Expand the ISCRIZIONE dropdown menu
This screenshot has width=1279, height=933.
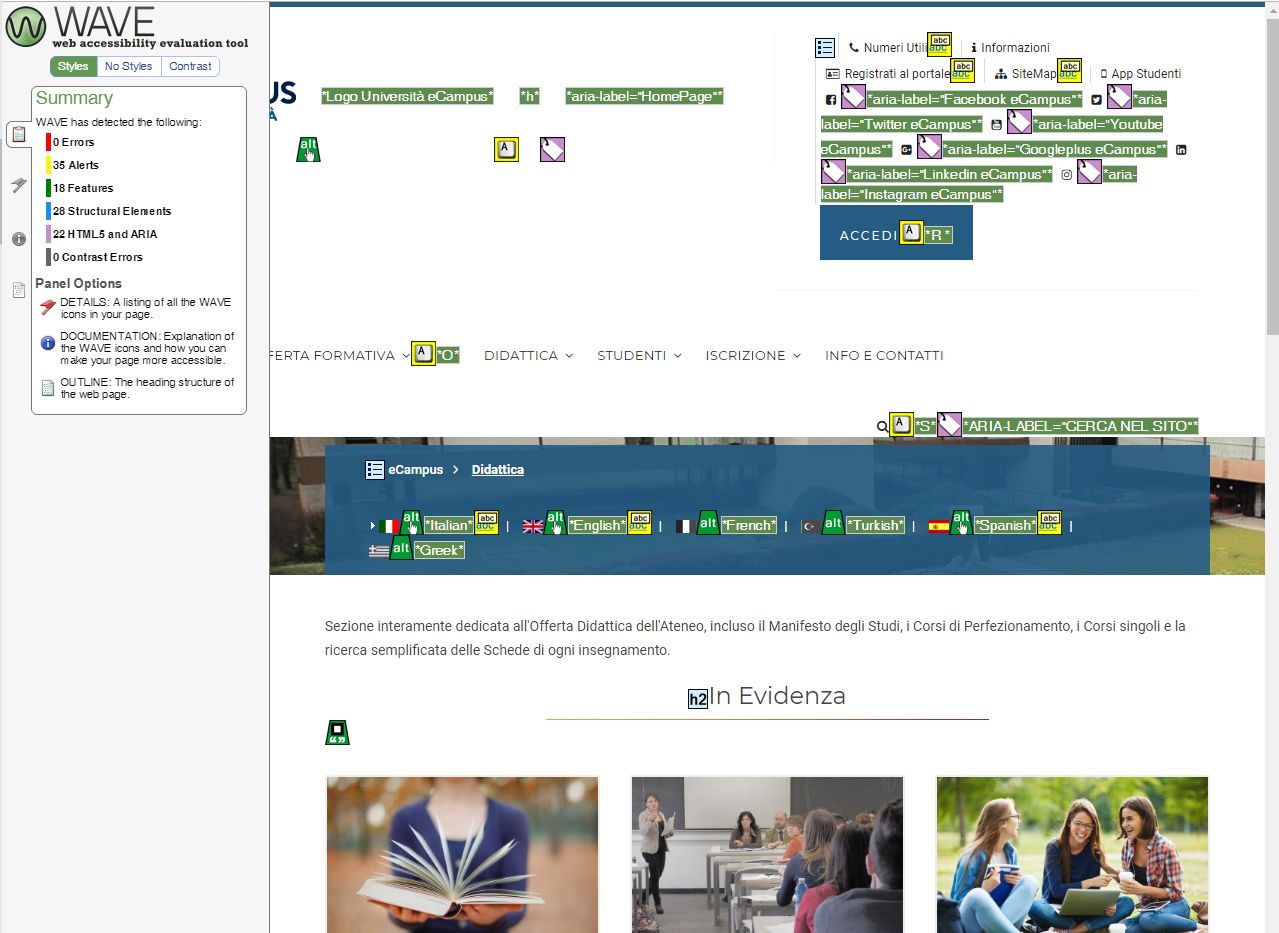click(752, 355)
